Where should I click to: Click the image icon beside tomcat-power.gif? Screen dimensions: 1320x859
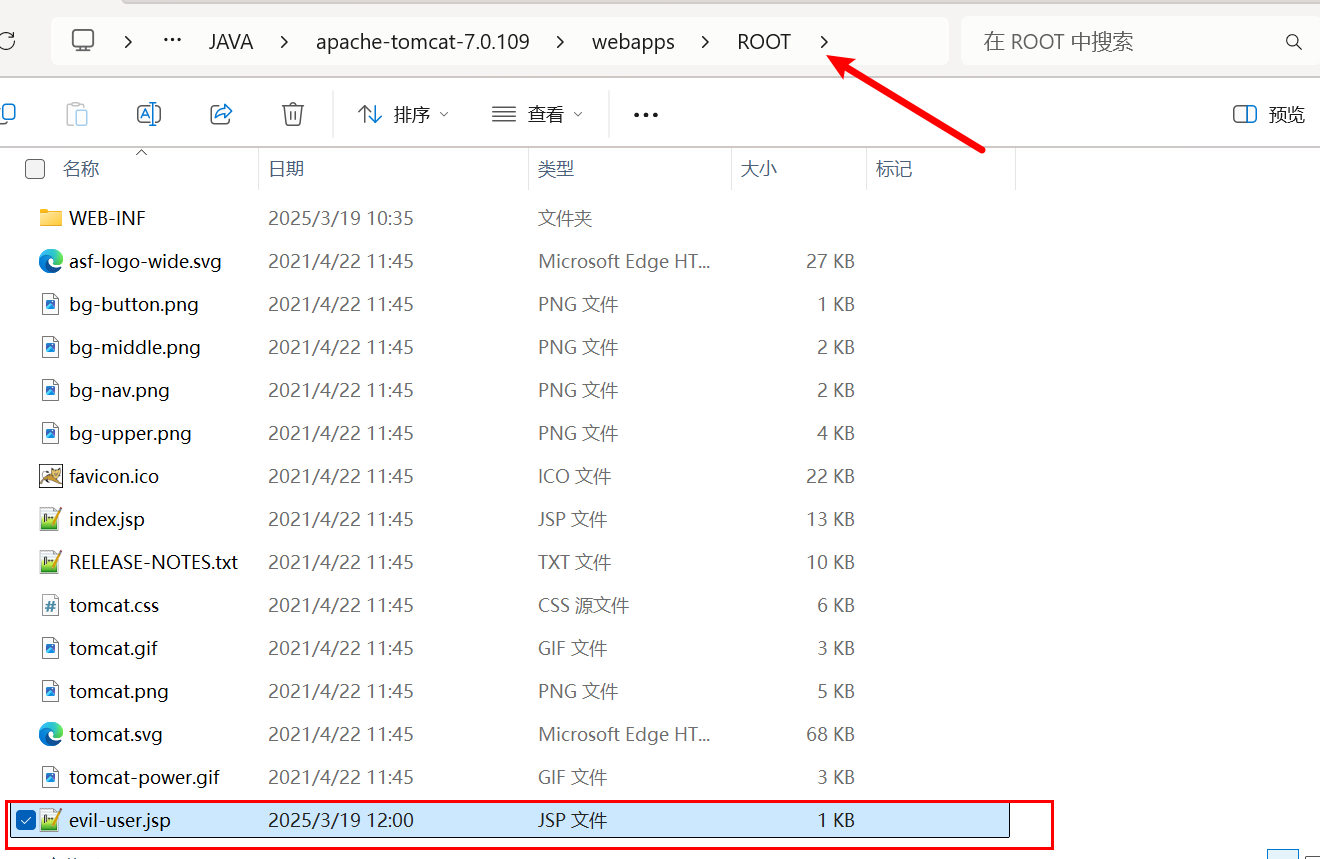tap(50, 777)
